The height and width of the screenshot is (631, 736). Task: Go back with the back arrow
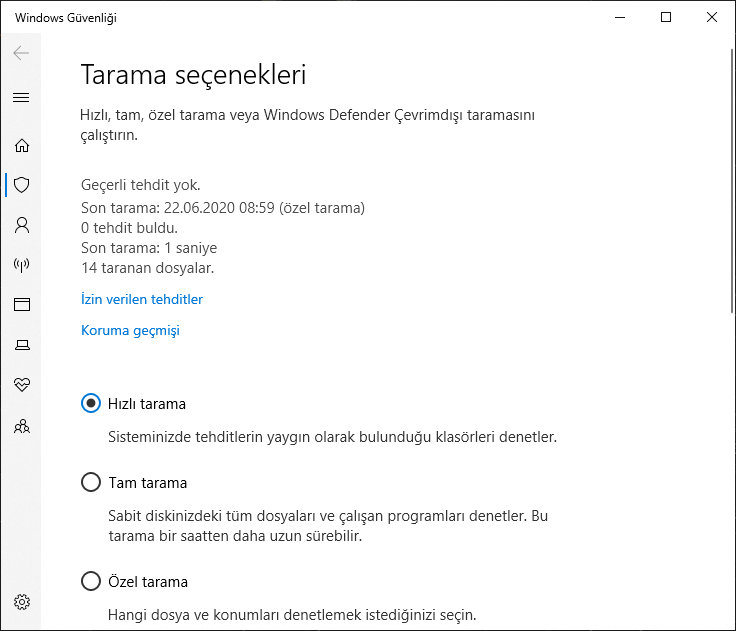21,53
